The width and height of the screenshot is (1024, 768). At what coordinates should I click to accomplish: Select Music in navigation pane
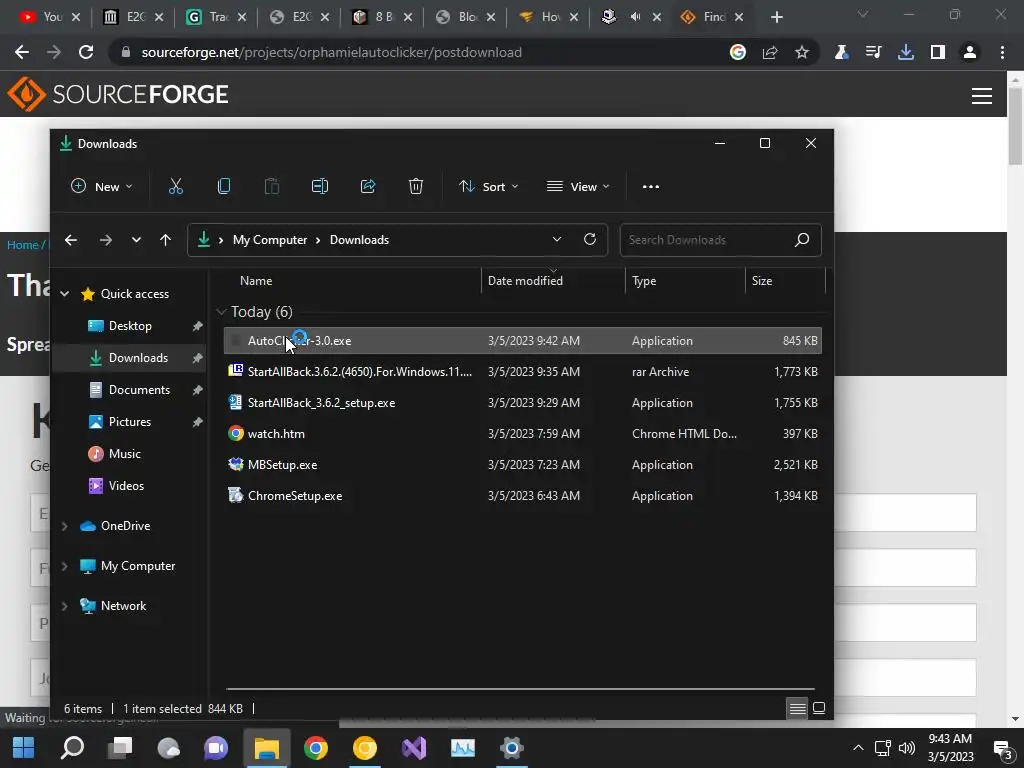[124, 454]
